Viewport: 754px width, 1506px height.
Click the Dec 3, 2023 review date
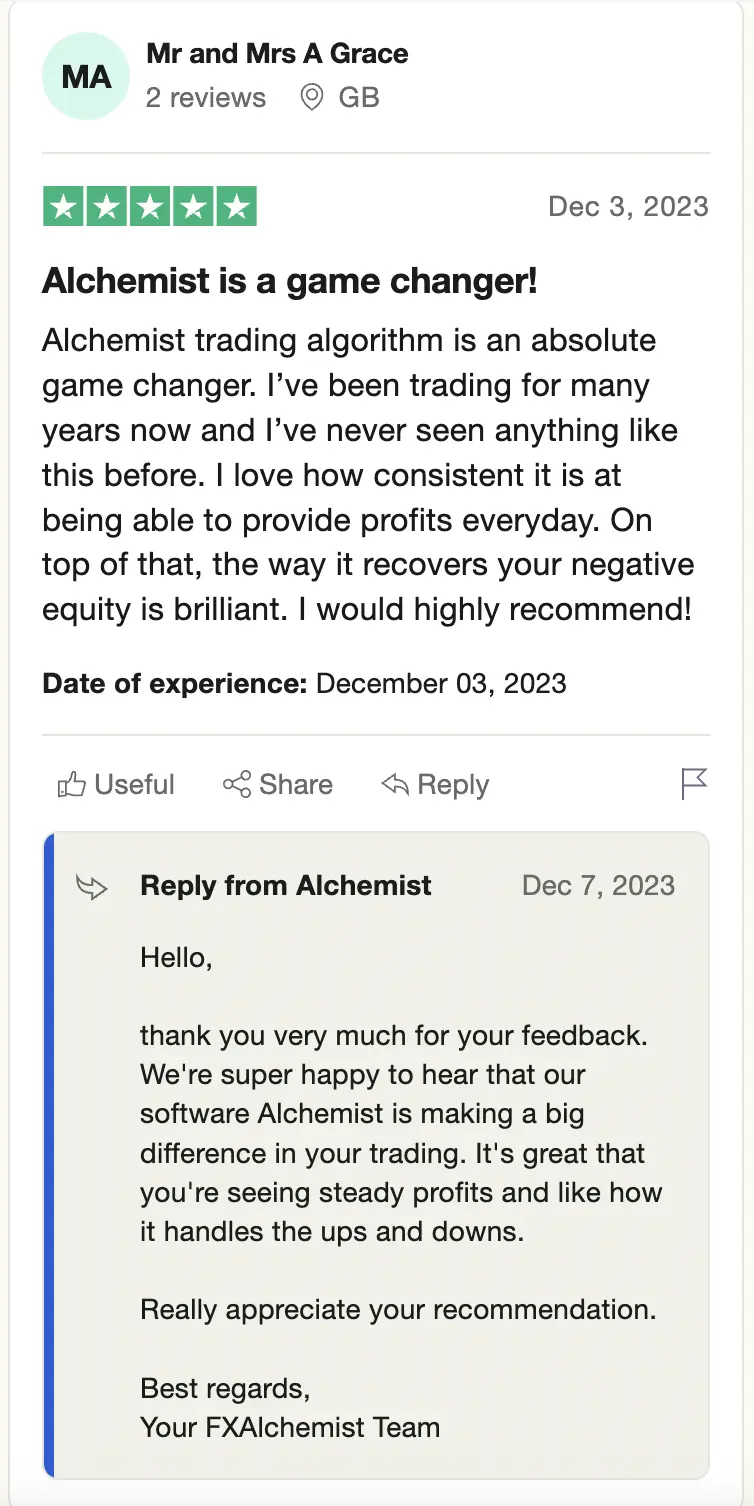628,207
